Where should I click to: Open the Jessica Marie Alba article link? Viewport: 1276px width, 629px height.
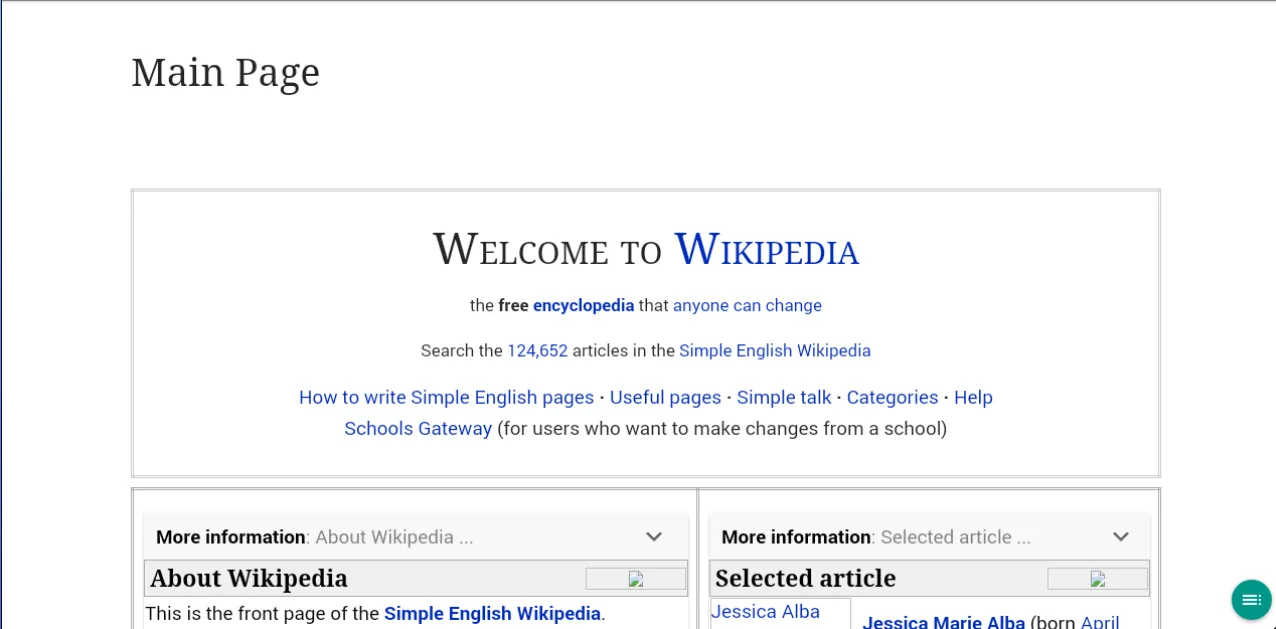(x=944, y=622)
